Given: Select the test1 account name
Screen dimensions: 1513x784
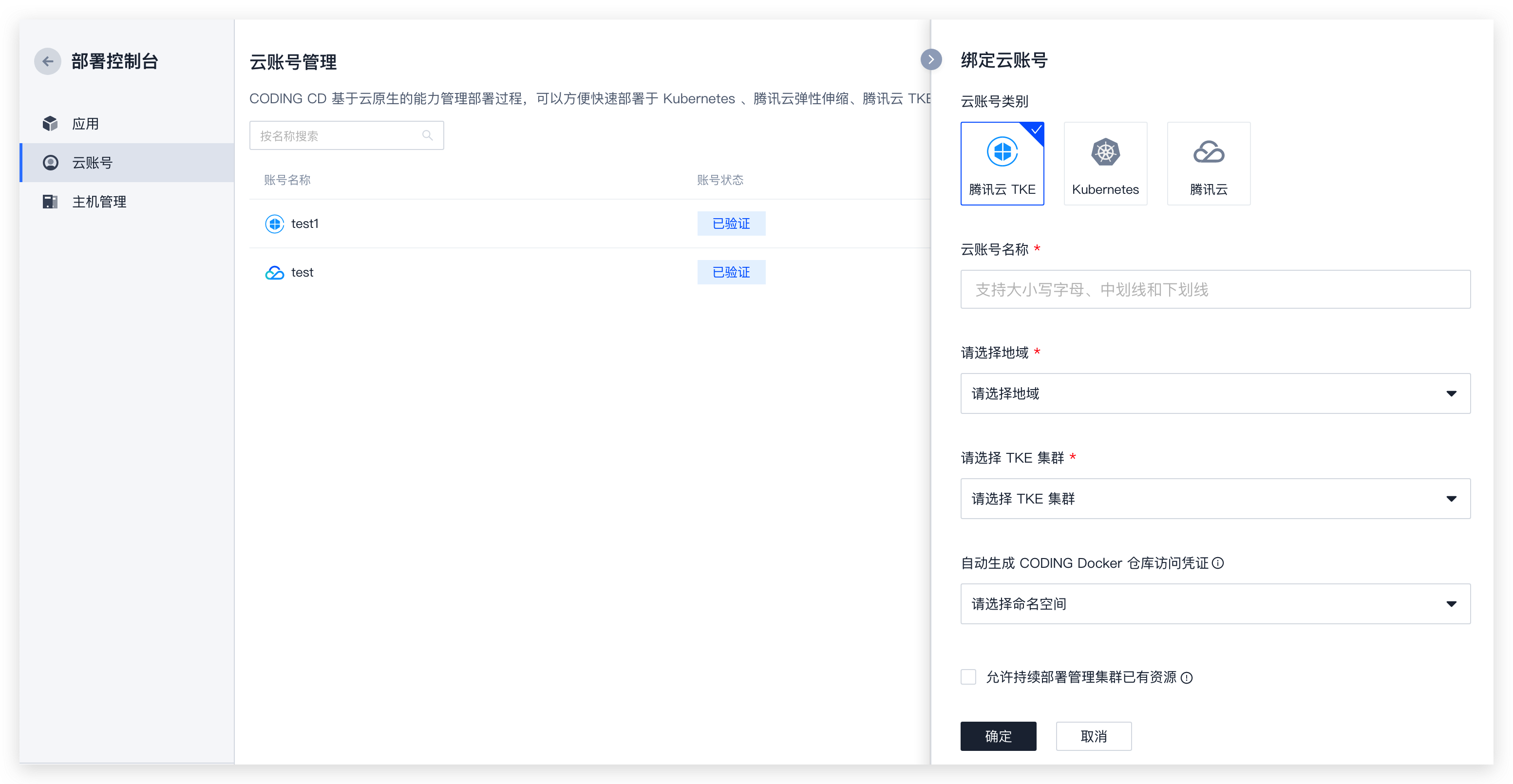Looking at the screenshot, I should (x=305, y=224).
